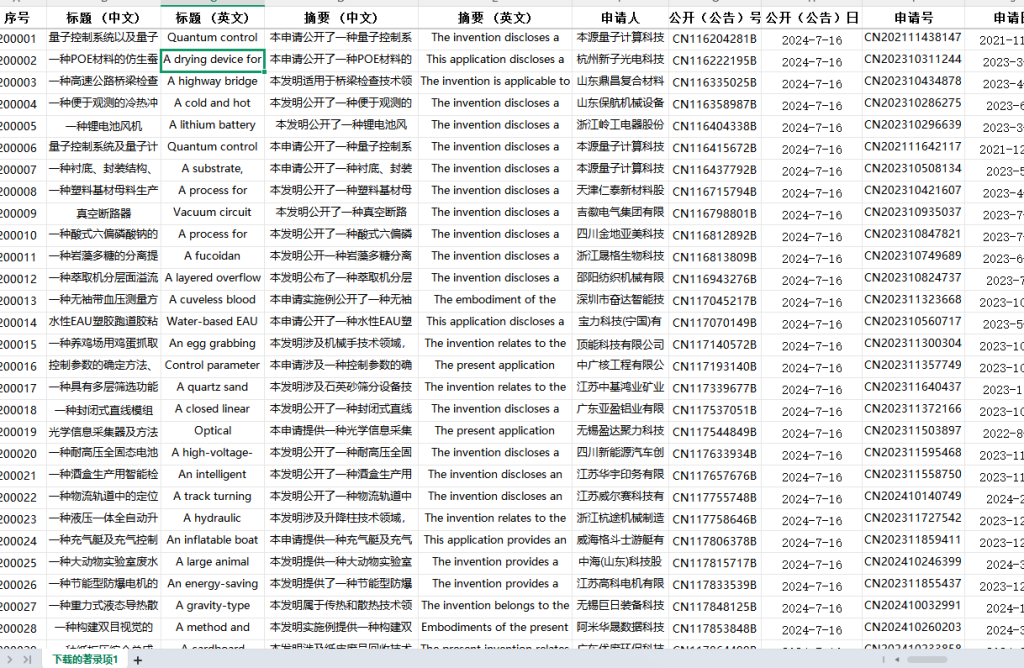This screenshot has width=1024, height=668.
Task: Click the cell 'Control parameter'
Action: [212, 365]
